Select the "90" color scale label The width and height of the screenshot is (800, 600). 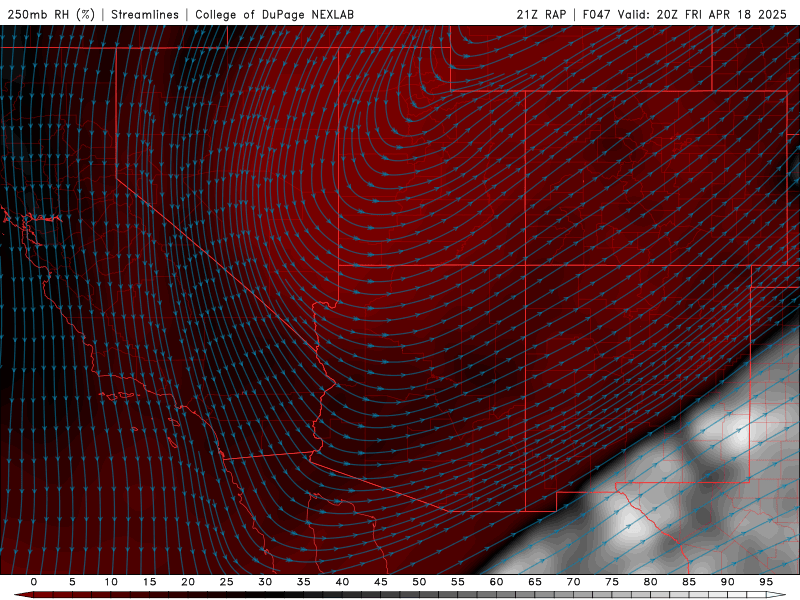(728, 582)
